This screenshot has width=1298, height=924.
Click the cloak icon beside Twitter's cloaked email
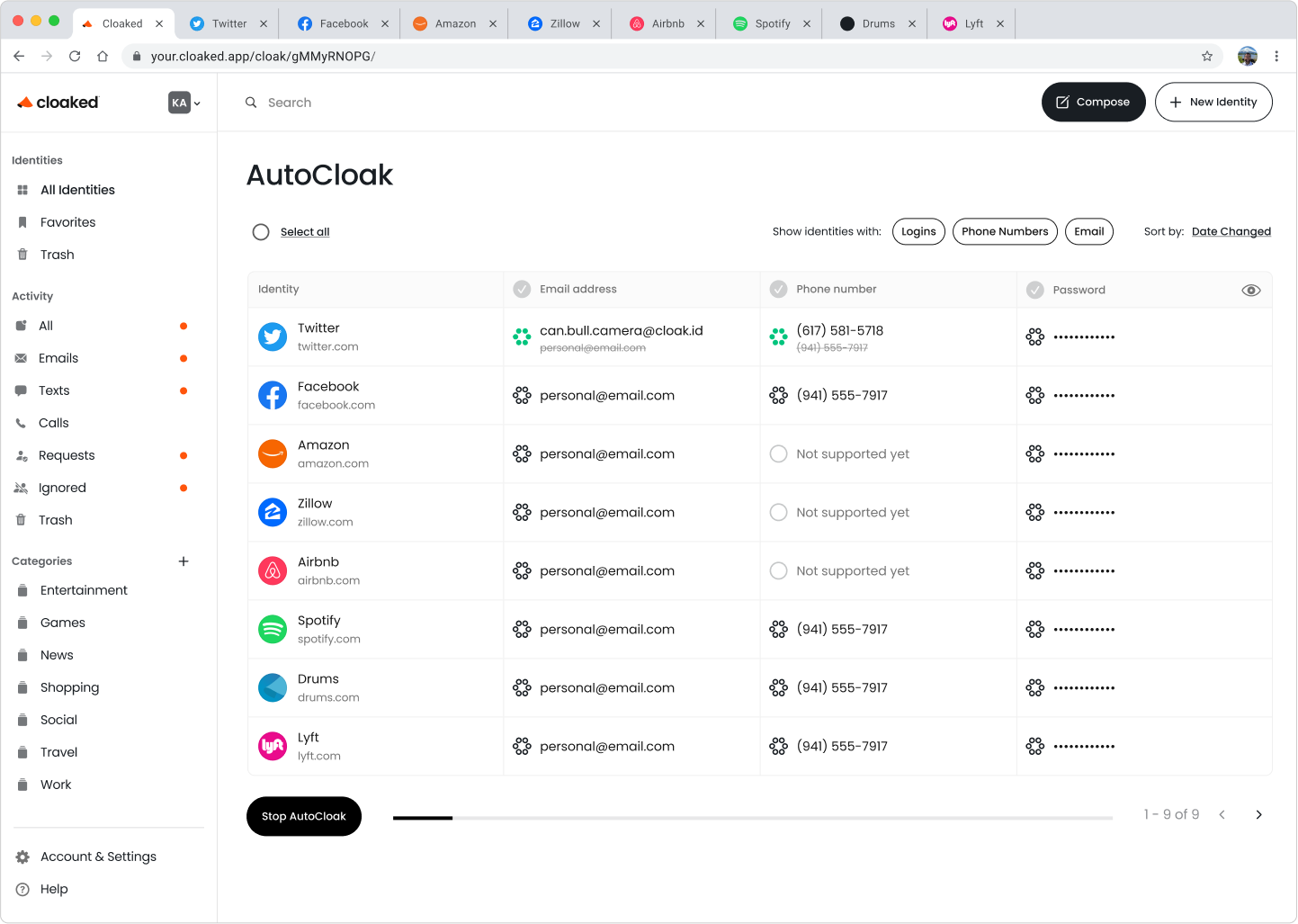522,336
